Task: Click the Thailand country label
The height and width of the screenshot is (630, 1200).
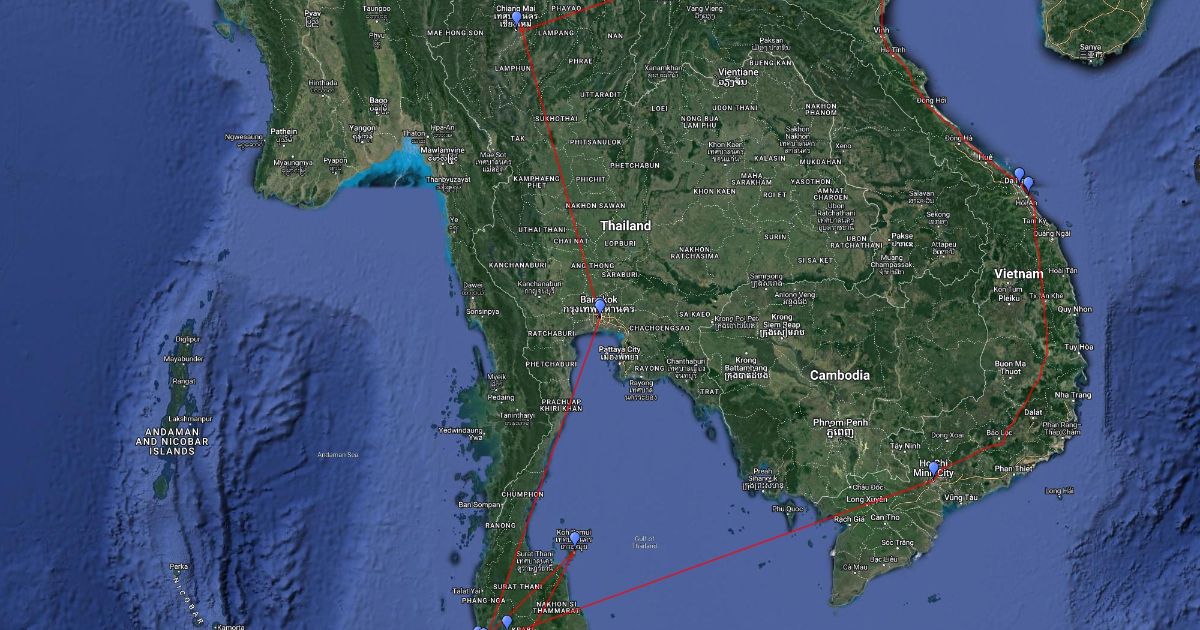Action: coord(625,226)
